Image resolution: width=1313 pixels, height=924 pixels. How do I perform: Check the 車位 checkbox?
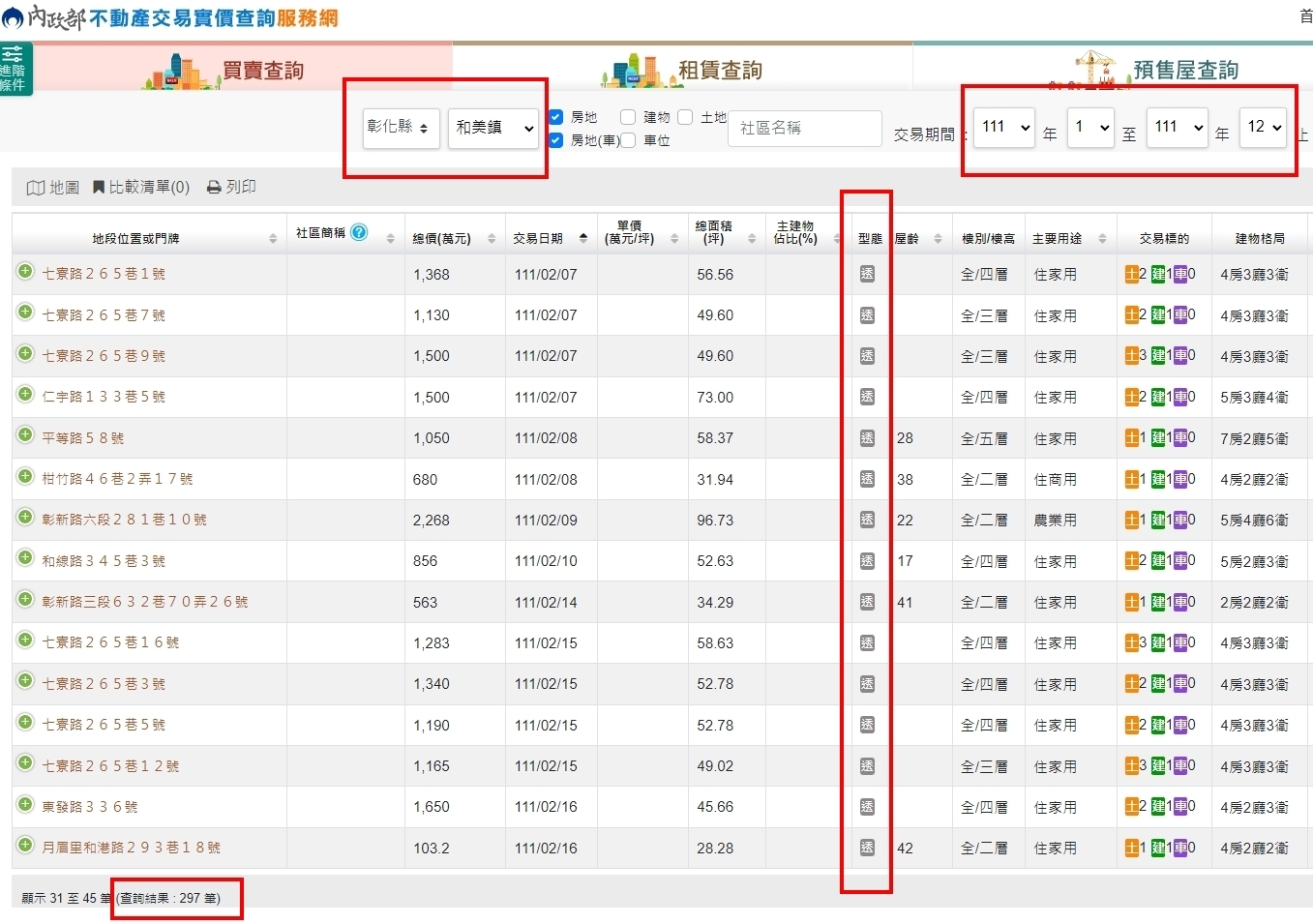coord(627,140)
